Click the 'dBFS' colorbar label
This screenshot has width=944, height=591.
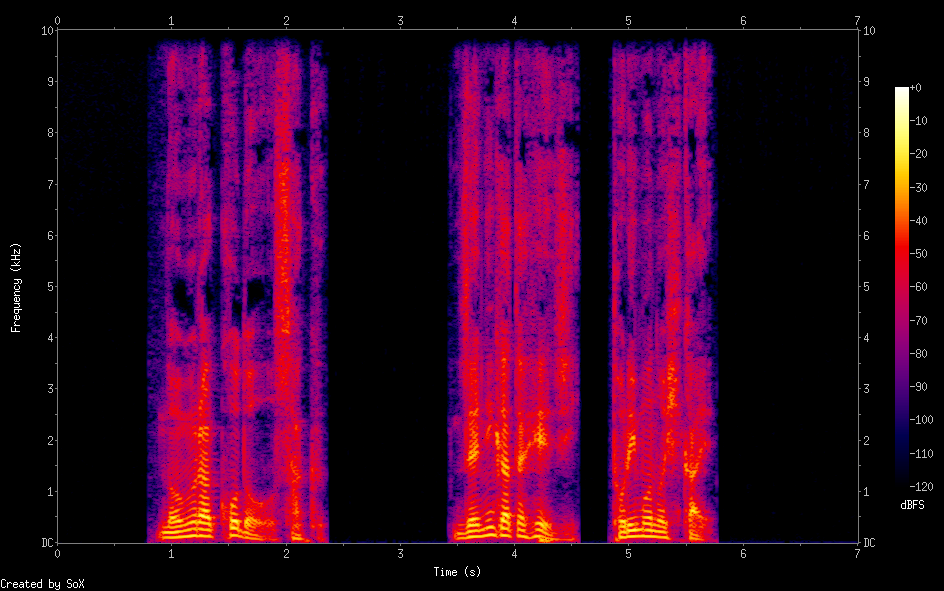click(912, 505)
